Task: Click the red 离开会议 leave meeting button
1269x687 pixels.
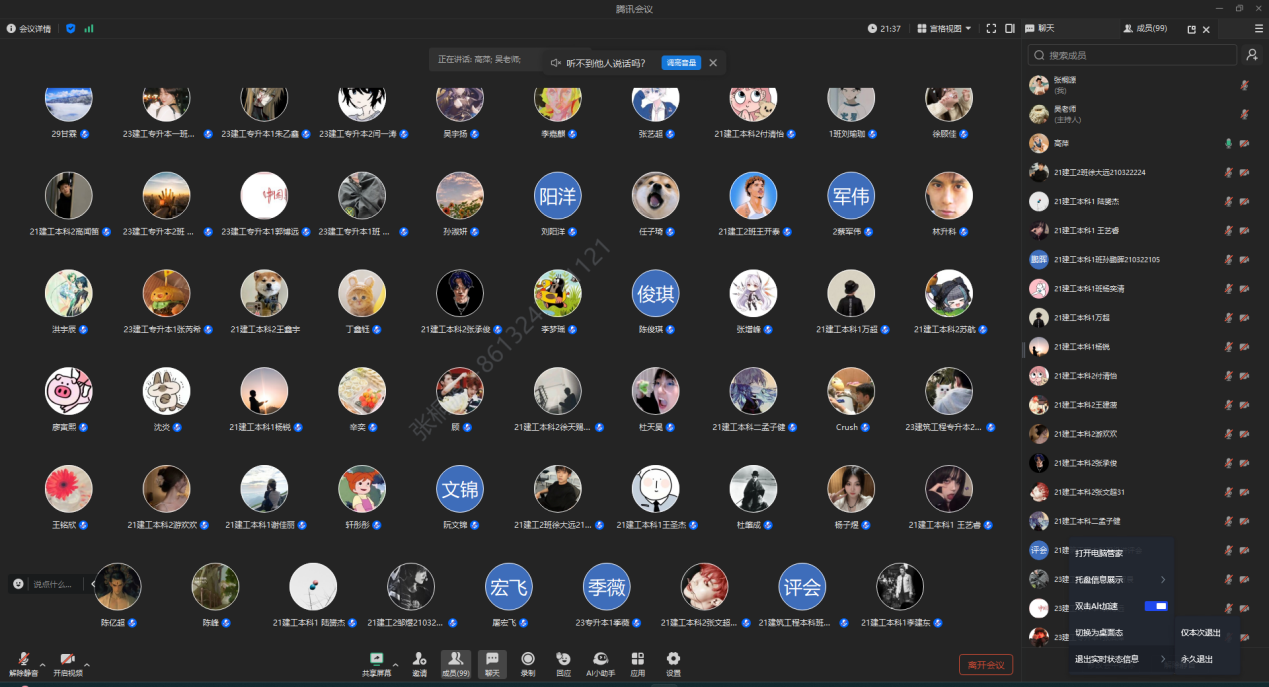Action: [x=985, y=665]
